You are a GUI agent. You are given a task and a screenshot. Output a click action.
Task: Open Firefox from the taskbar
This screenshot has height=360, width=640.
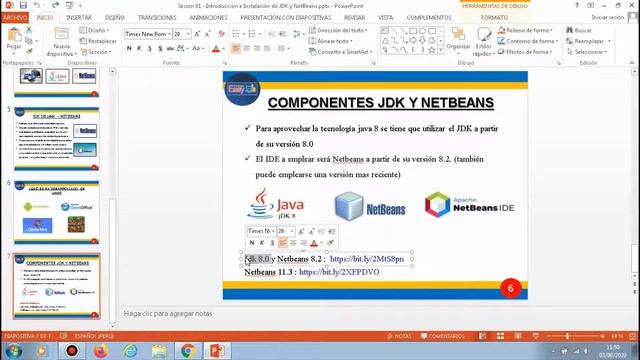coord(101,351)
